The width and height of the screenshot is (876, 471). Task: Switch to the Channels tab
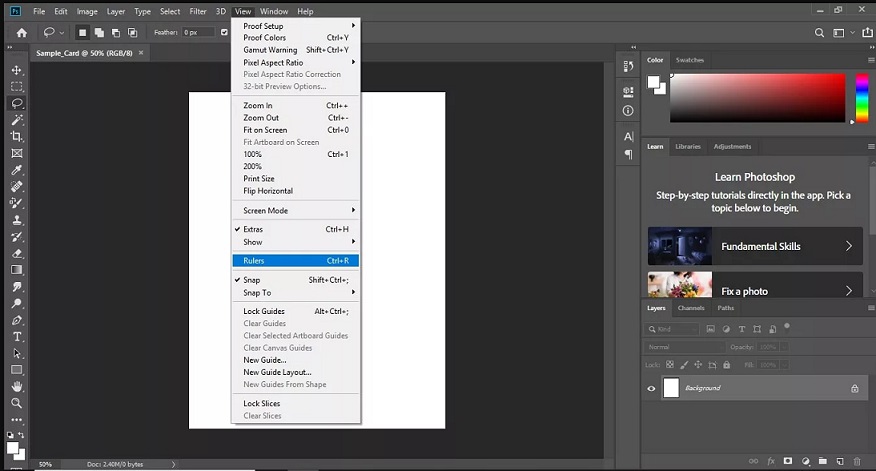point(691,308)
